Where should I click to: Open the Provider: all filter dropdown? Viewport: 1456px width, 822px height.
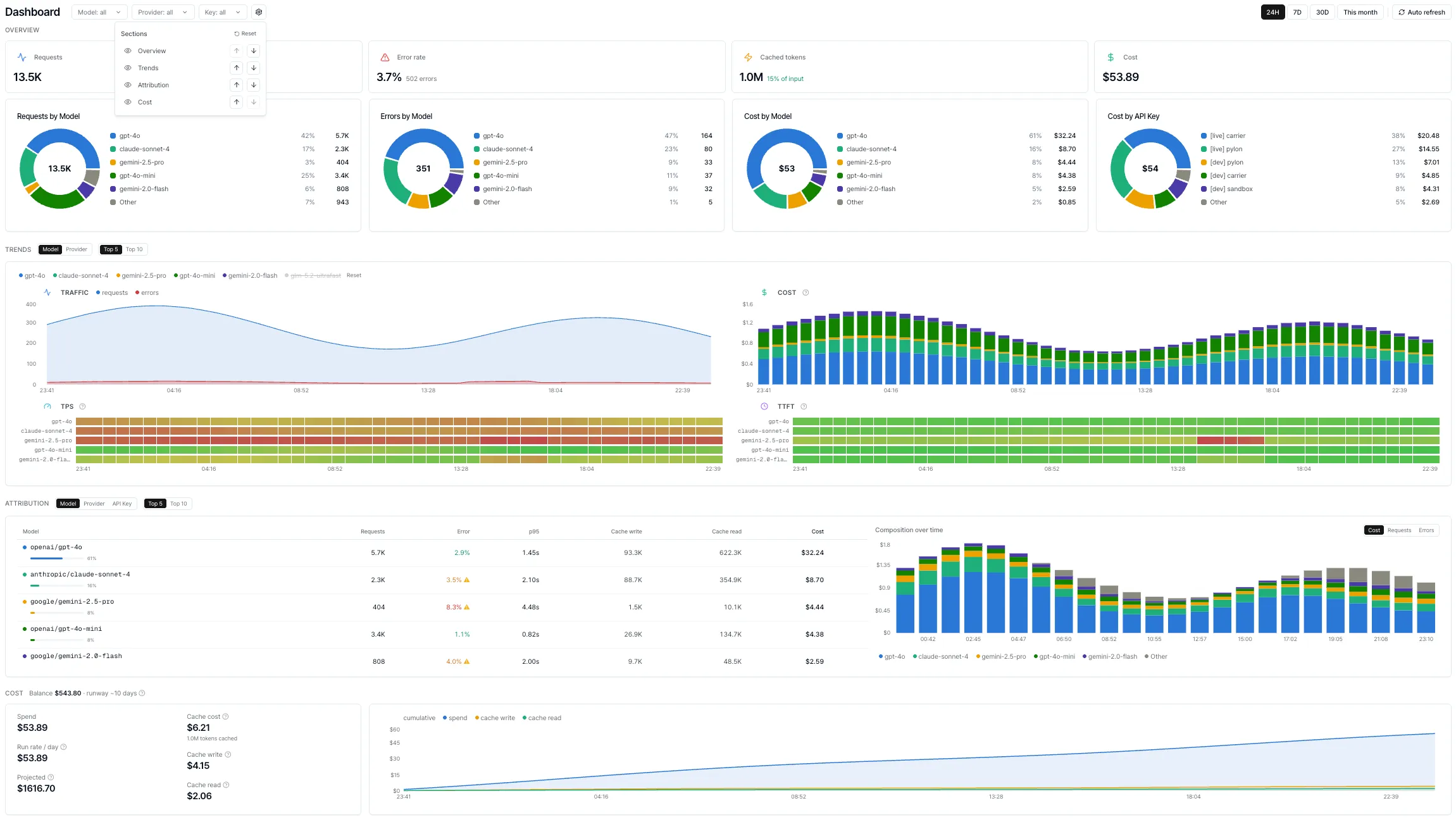(163, 12)
